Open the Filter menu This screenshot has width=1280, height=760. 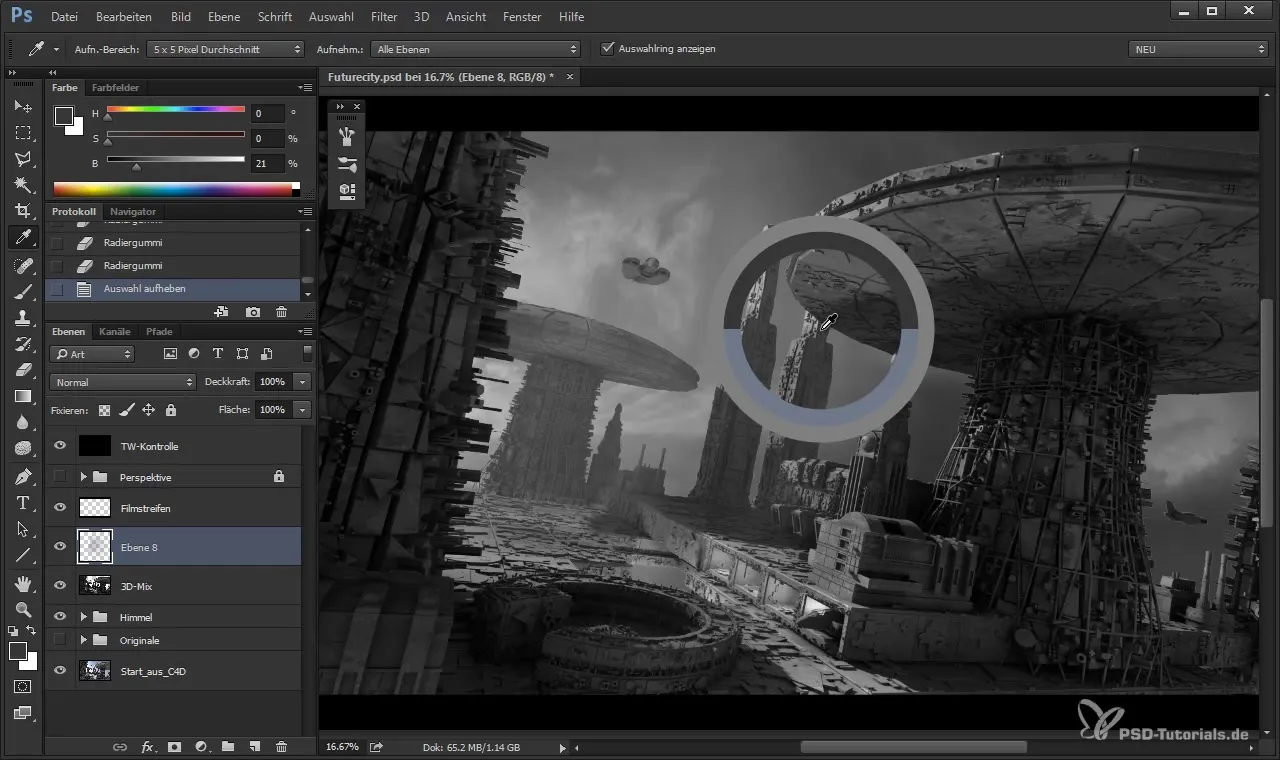pyautogui.click(x=384, y=17)
